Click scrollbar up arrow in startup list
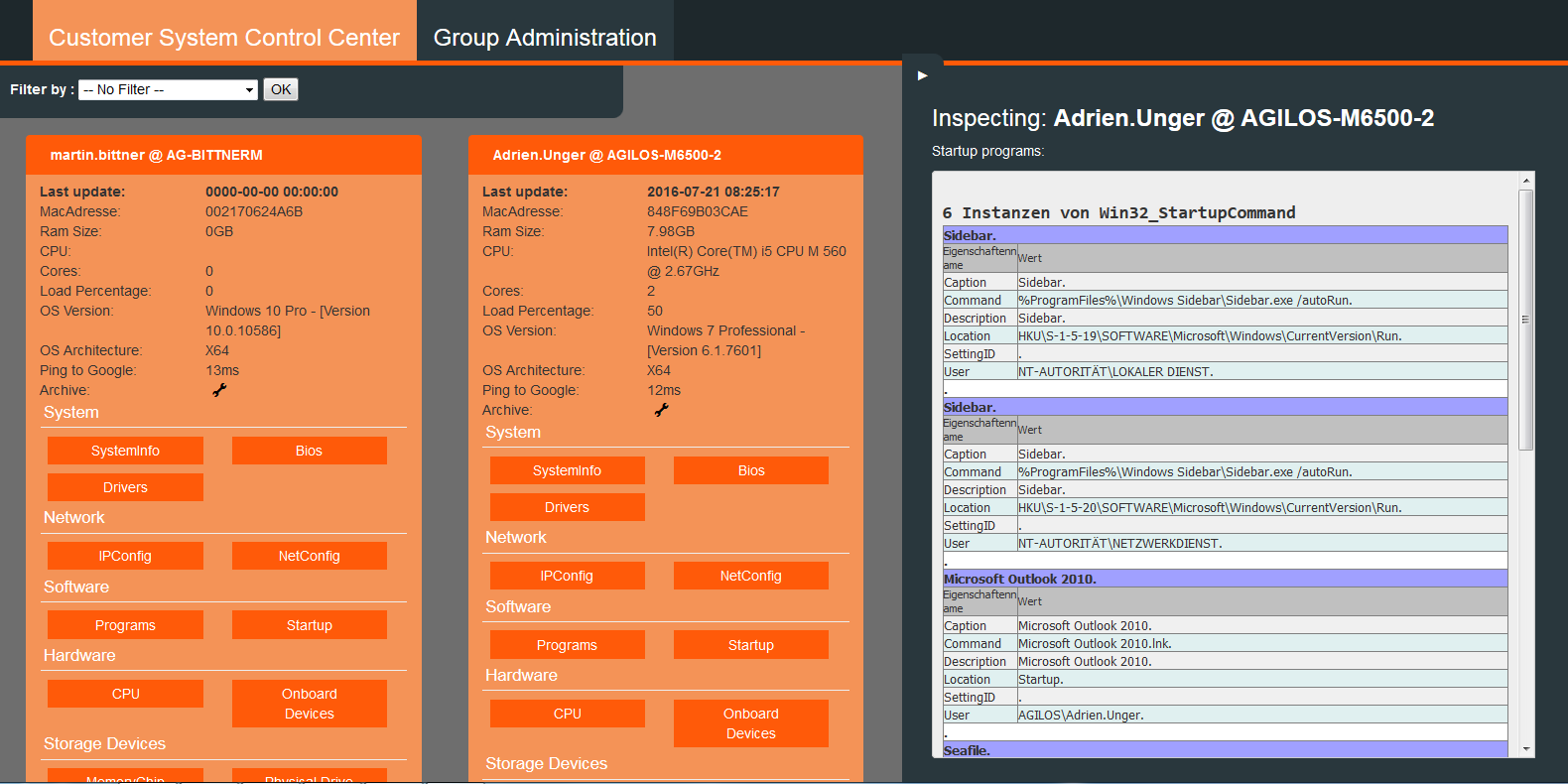Image resolution: width=1568 pixels, height=784 pixels. 1526,181
